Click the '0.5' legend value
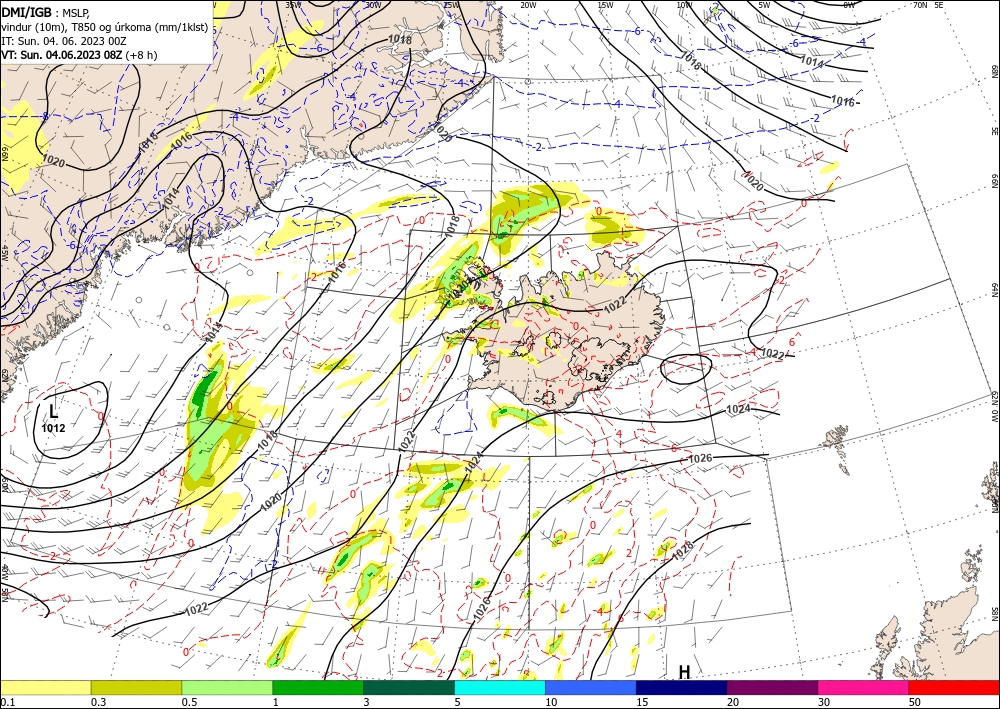Screen dimensions: 1000x709 point(188,702)
